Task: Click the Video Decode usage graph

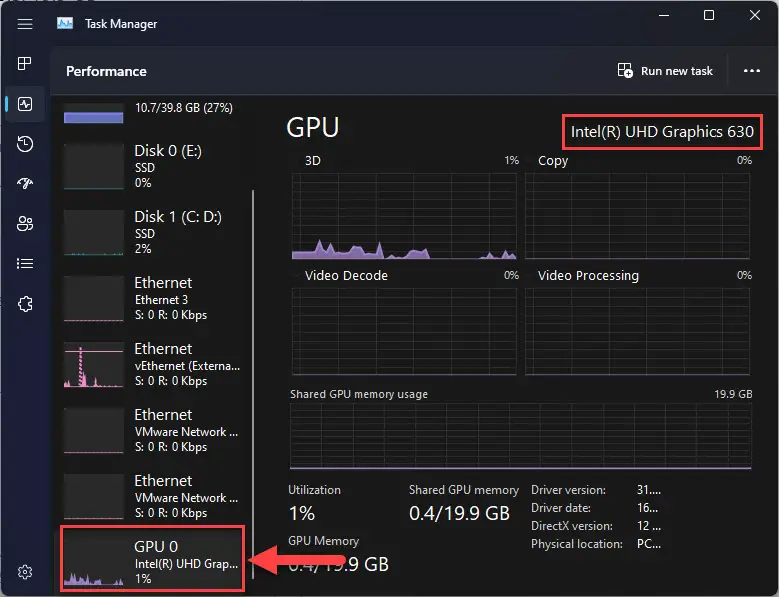Action: tap(404, 331)
